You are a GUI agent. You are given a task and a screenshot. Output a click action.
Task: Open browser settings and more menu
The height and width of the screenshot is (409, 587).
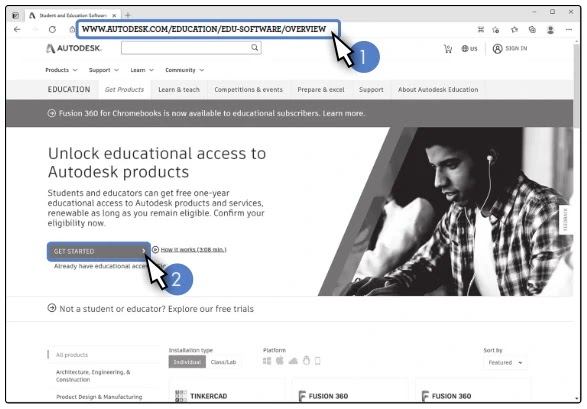pos(569,30)
